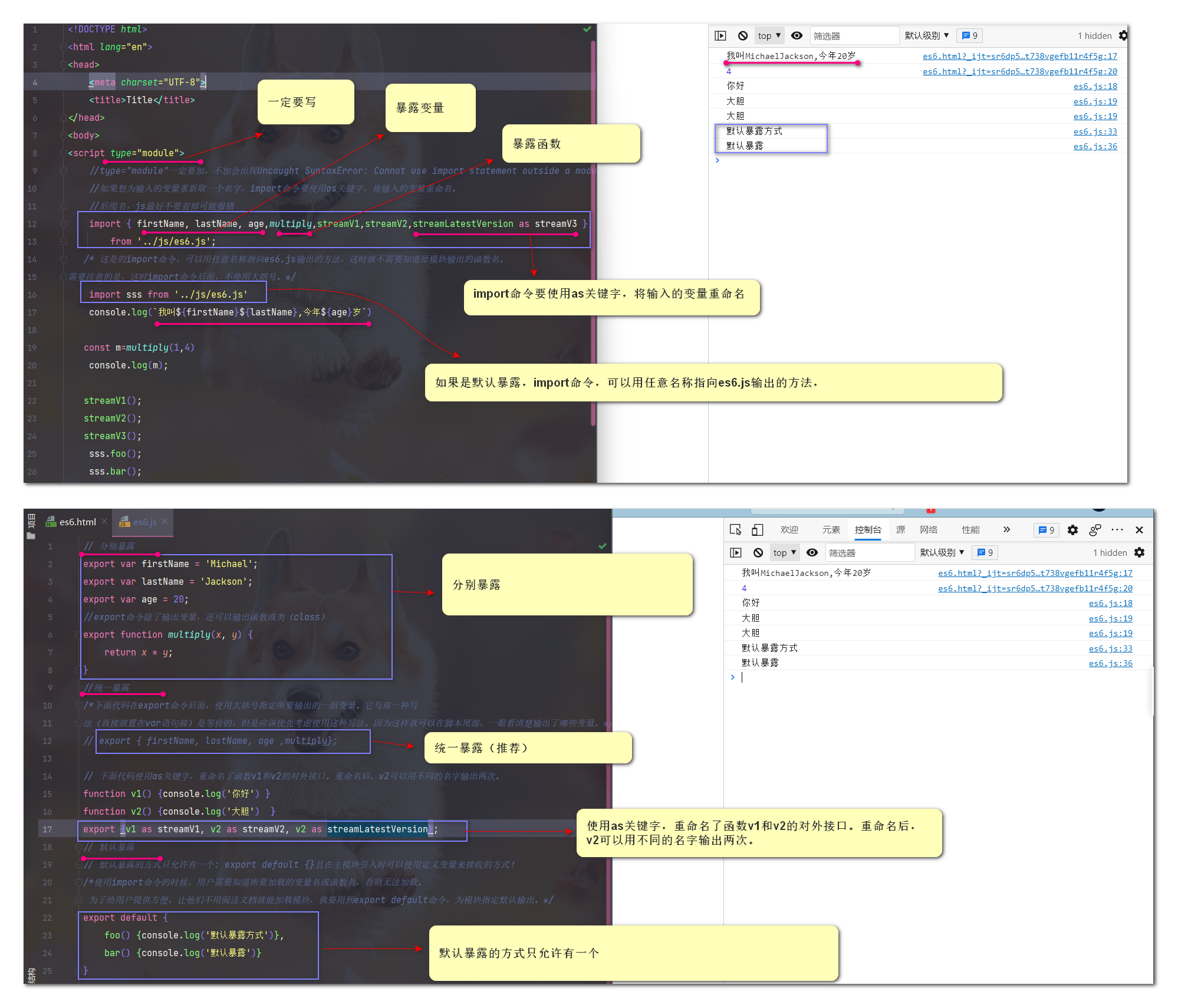Switch to the es6.html editor tab
Viewport: 1178px width, 1008px height.
pos(77,522)
